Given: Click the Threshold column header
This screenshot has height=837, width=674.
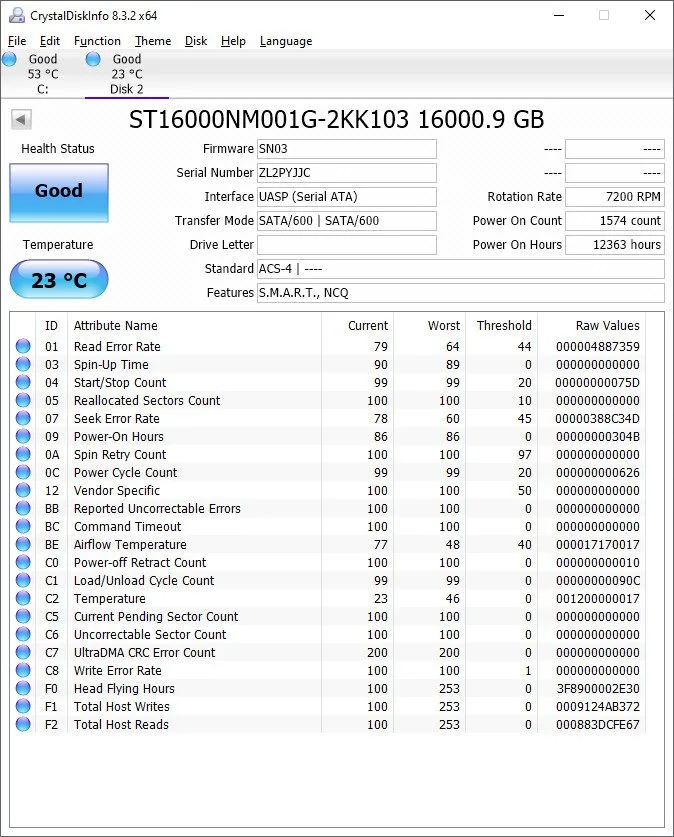Looking at the screenshot, I should (504, 326).
